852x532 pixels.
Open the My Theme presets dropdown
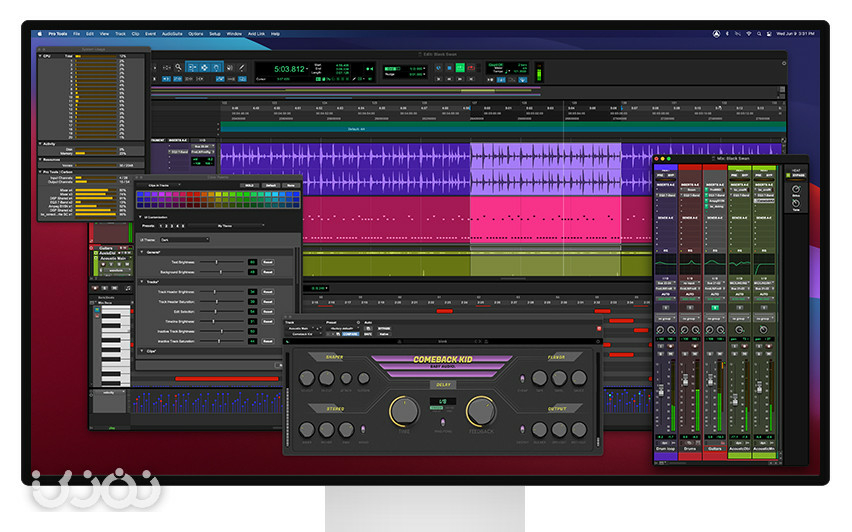coord(225,226)
